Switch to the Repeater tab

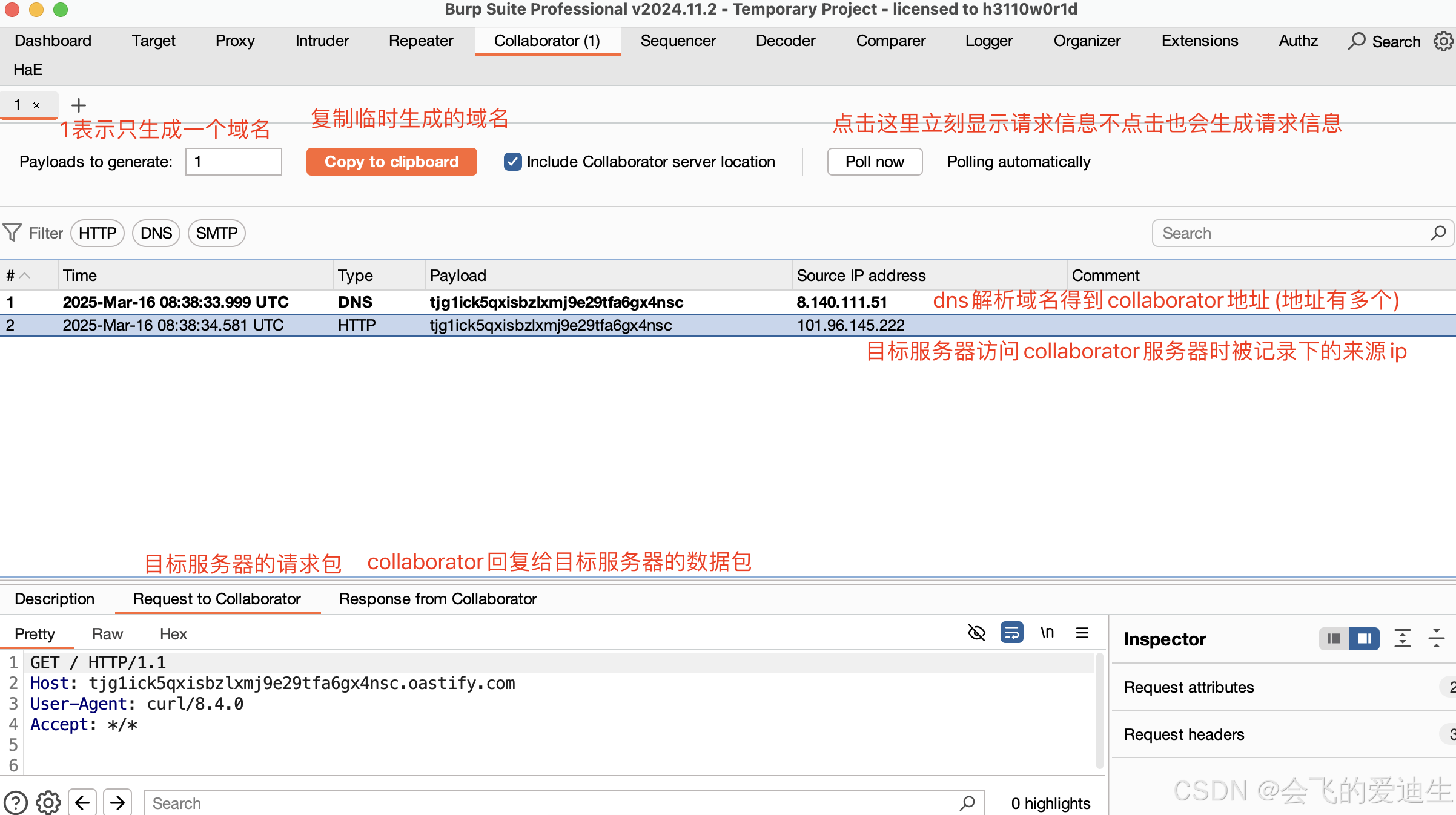click(421, 41)
